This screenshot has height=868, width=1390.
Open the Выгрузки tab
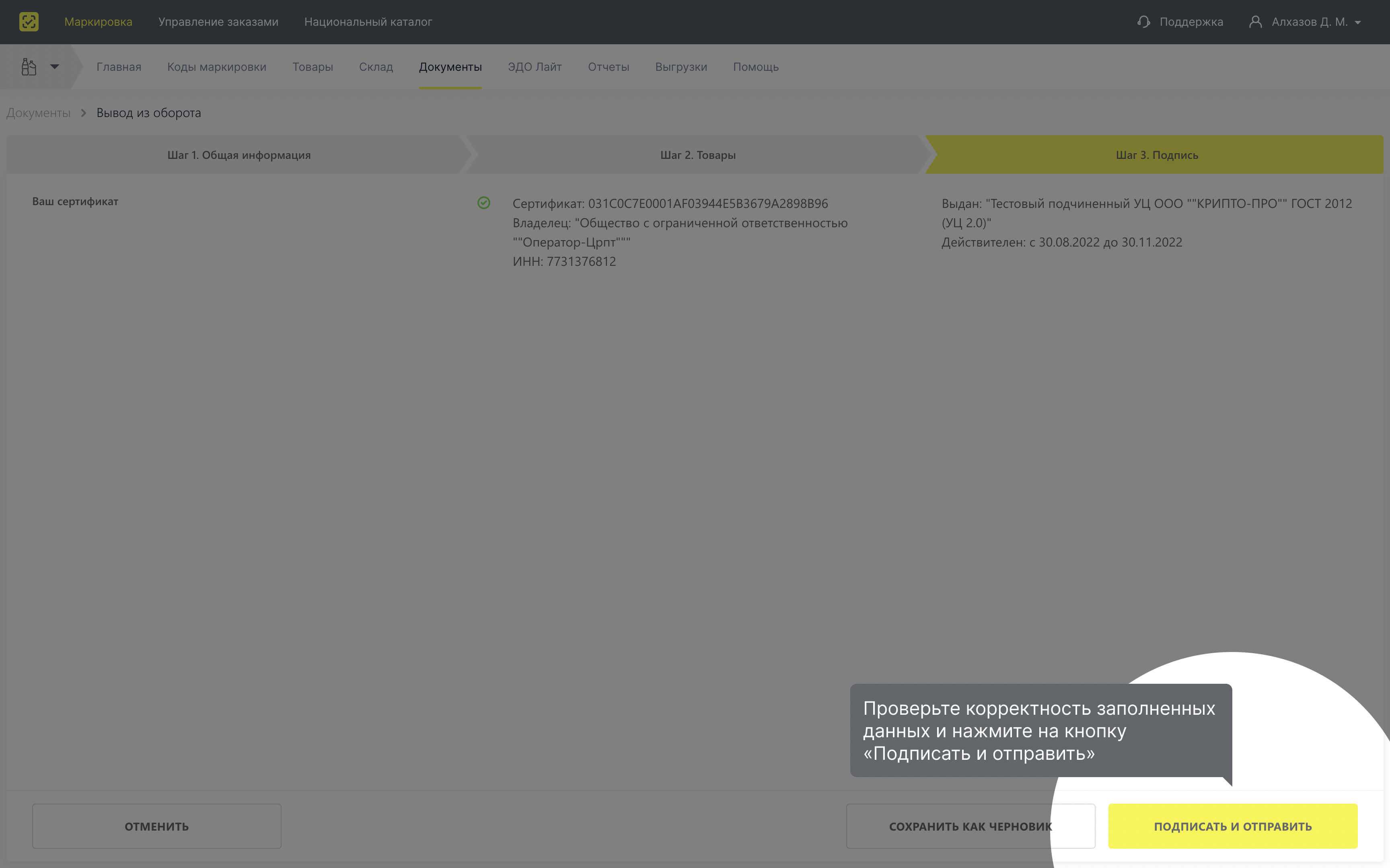[681, 67]
